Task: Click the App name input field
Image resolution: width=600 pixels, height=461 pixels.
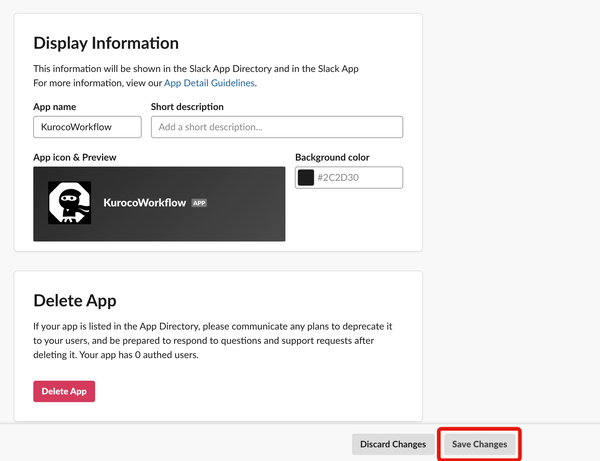Action: pos(87,127)
